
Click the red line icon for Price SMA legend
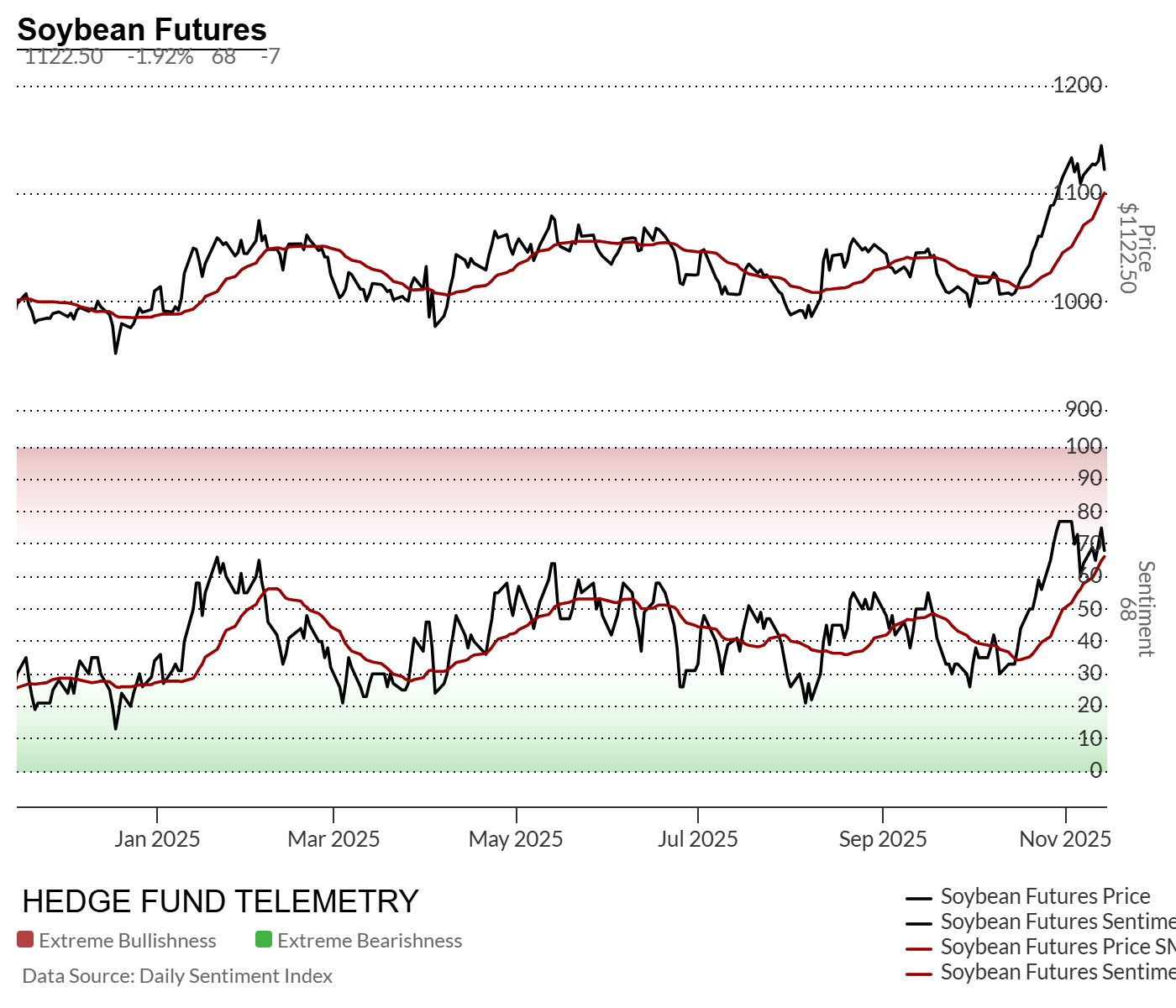pos(920,948)
